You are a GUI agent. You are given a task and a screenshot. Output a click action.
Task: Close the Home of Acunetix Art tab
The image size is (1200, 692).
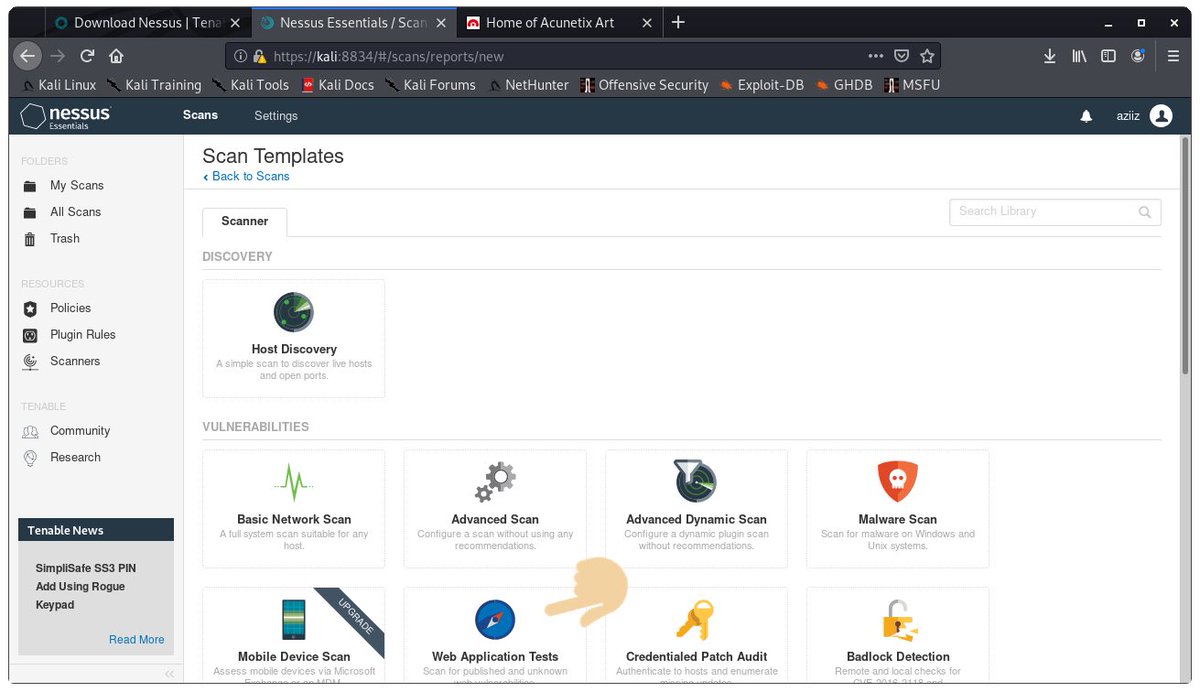coord(646,23)
